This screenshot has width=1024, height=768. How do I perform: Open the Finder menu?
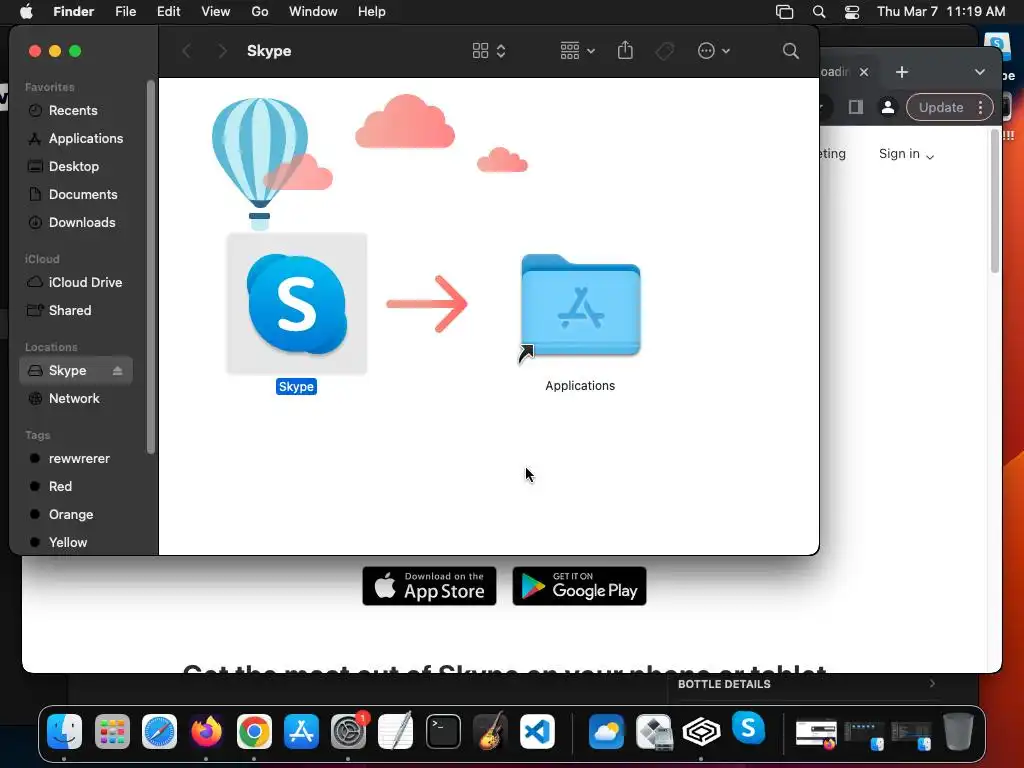click(x=73, y=12)
